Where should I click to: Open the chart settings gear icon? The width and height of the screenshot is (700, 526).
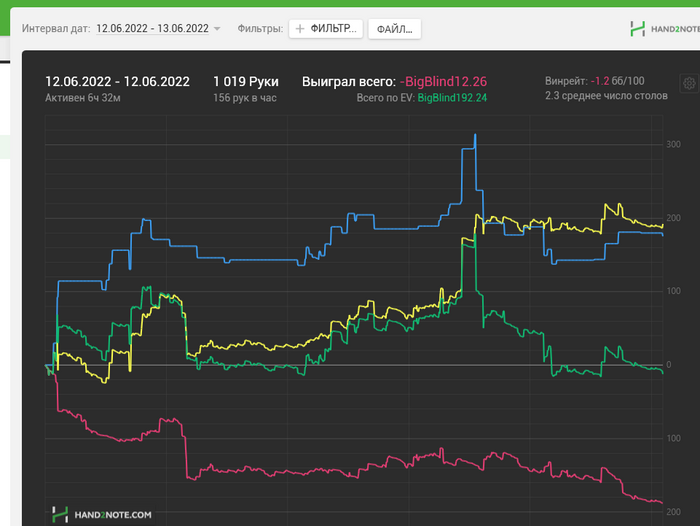click(689, 83)
